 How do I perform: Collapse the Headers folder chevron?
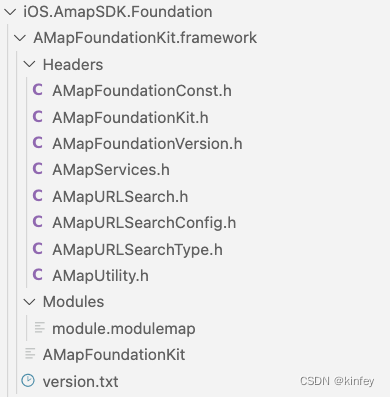[x=30, y=64]
